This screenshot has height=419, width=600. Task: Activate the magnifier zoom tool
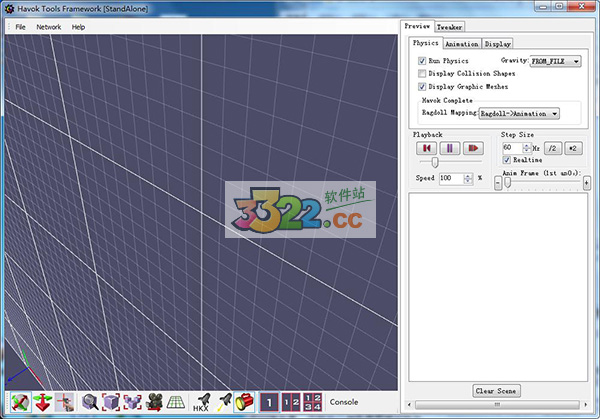point(90,402)
